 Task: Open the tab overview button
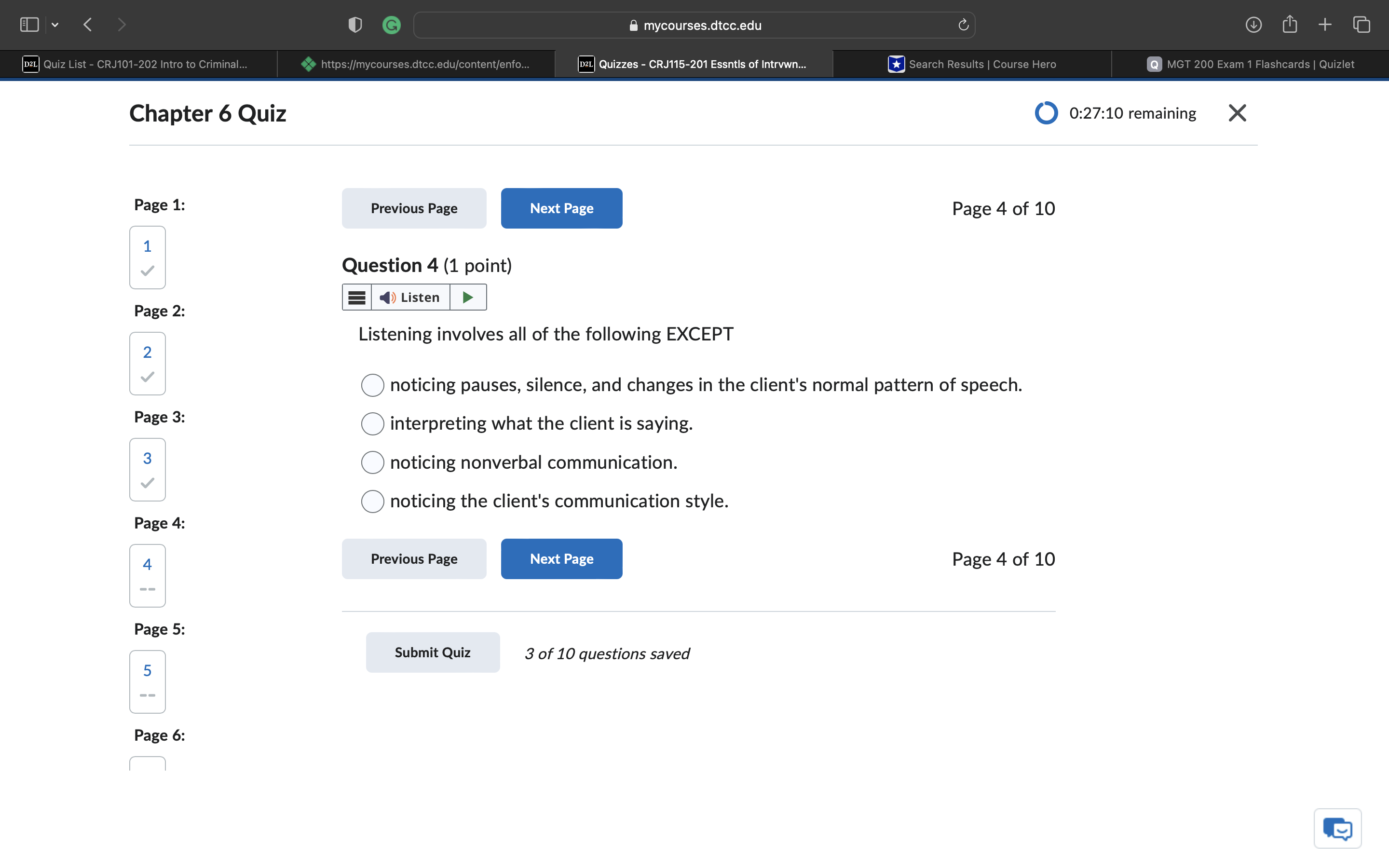pos(1361,25)
